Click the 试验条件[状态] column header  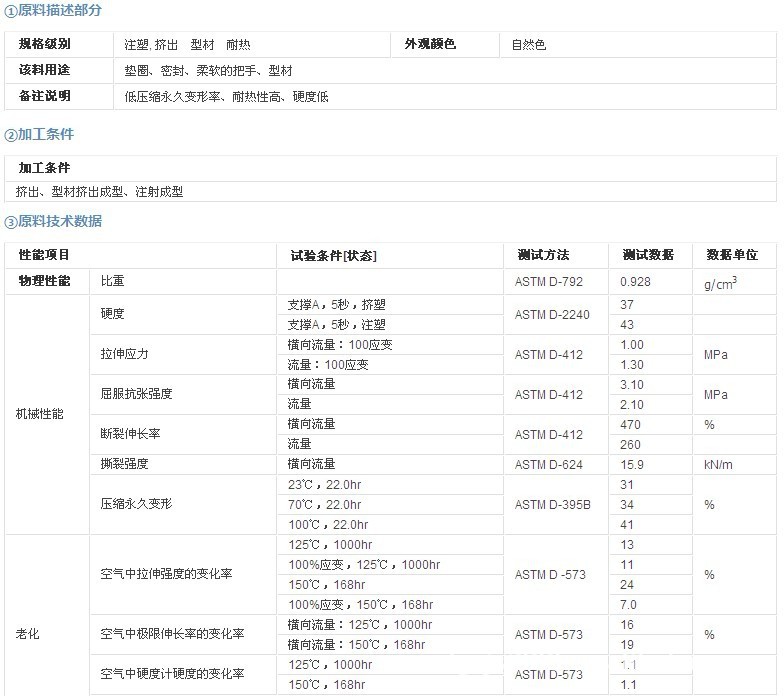pos(333,256)
